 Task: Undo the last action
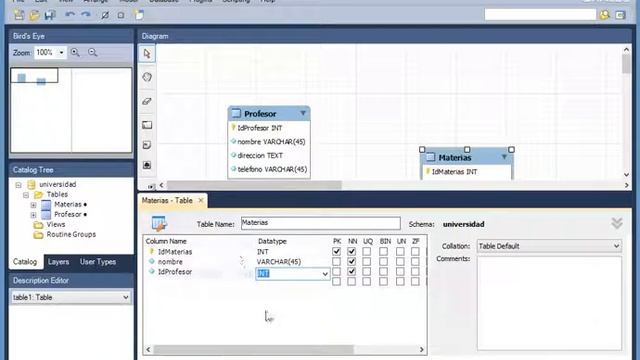click(x=70, y=15)
